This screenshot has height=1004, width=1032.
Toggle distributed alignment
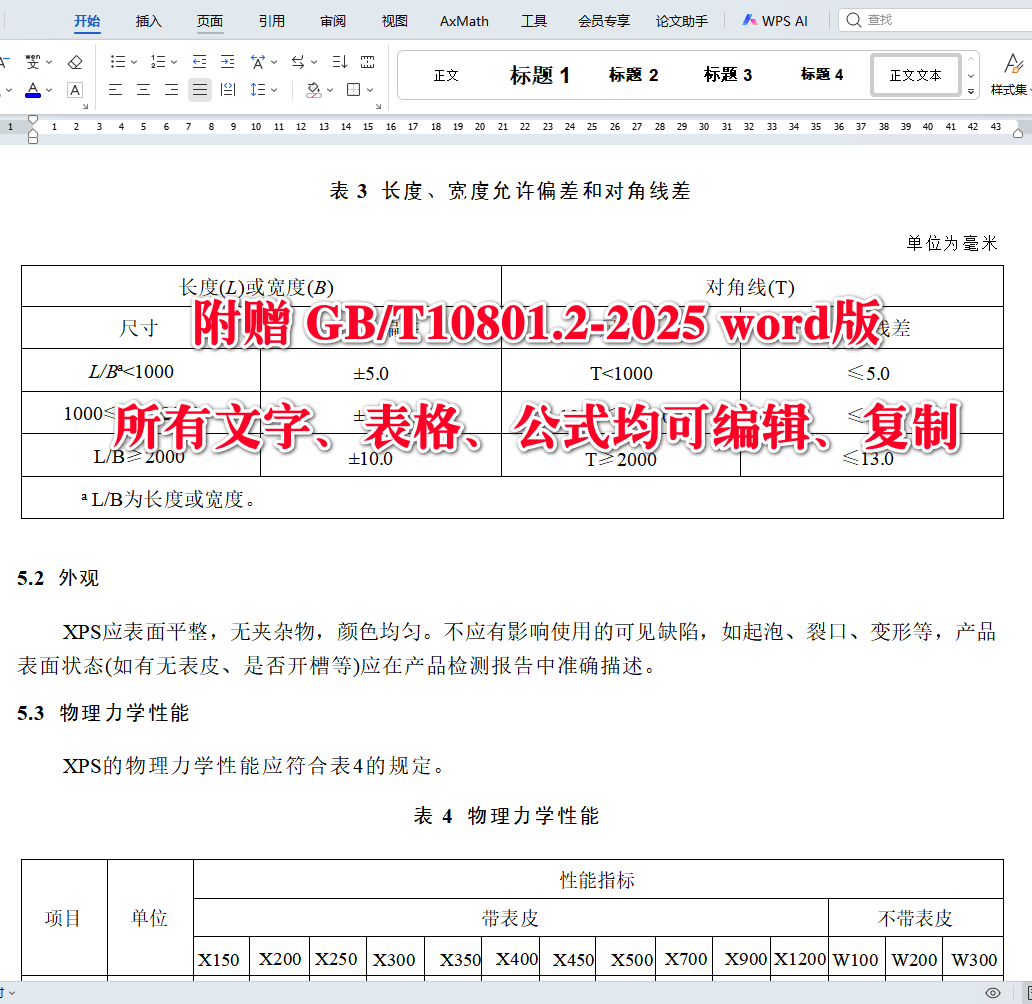228,90
